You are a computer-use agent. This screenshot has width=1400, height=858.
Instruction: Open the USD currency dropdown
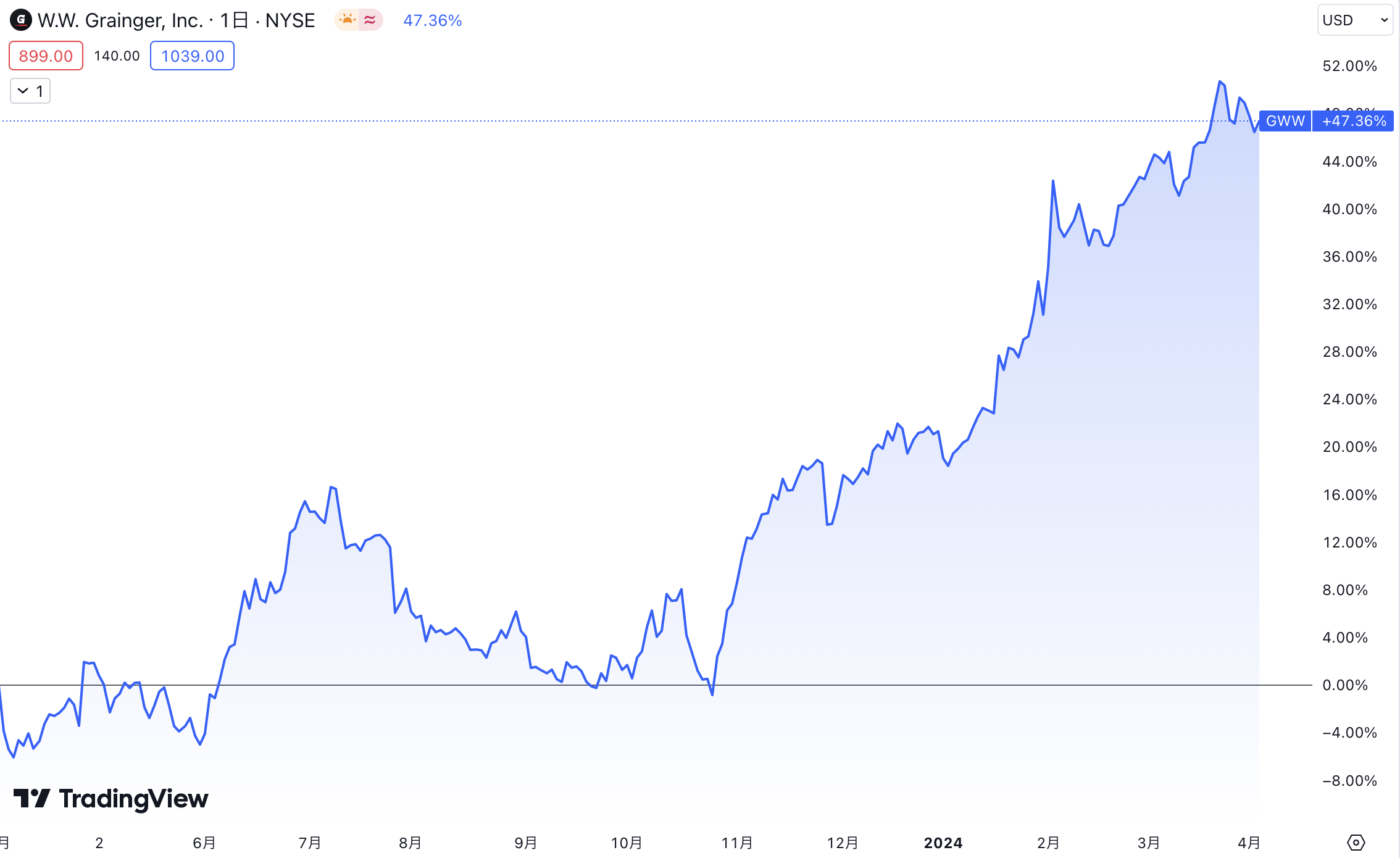point(1354,20)
